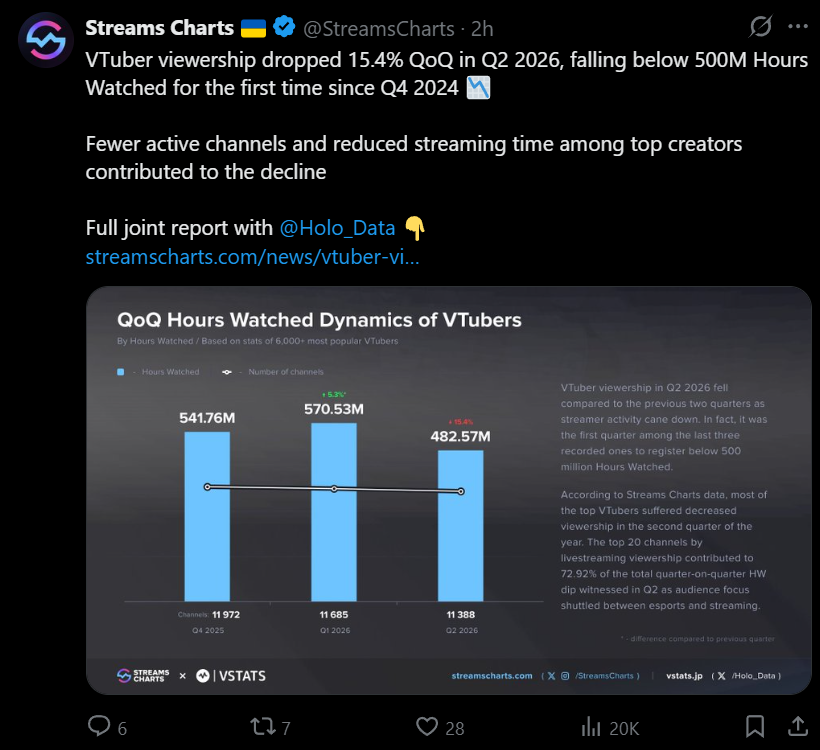Image resolution: width=820 pixels, height=750 pixels.
Task: Open the three-dot more options menu
Action: point(798,26)
